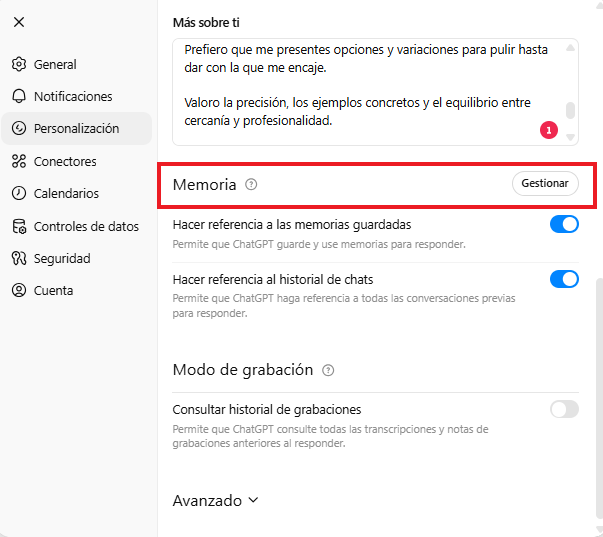Click the help icon beside Memoria

click(251, 185)
